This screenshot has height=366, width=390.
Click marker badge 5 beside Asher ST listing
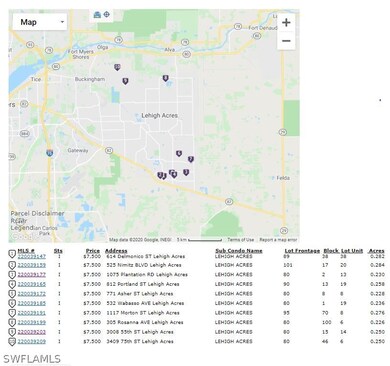pos(12,294)
